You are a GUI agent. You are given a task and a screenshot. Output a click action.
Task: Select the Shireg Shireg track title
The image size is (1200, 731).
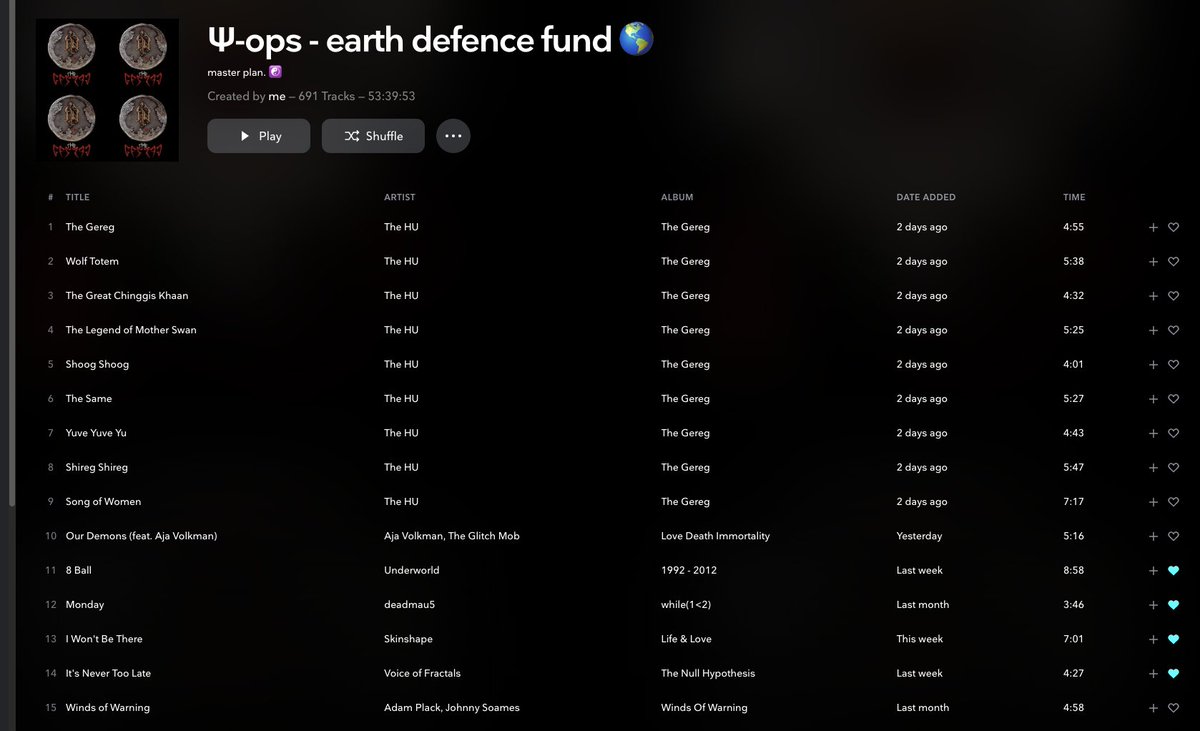[96, 467]
